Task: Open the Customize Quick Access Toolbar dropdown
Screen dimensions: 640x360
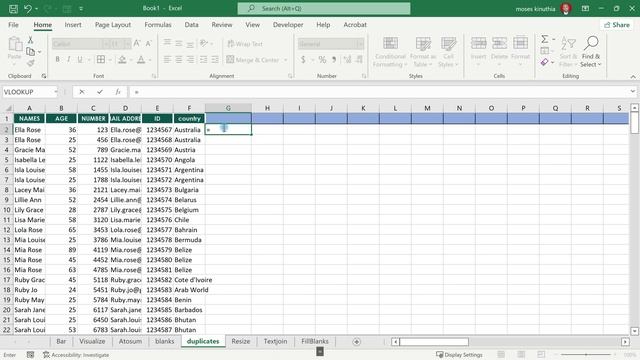Action: click(81, 8)
